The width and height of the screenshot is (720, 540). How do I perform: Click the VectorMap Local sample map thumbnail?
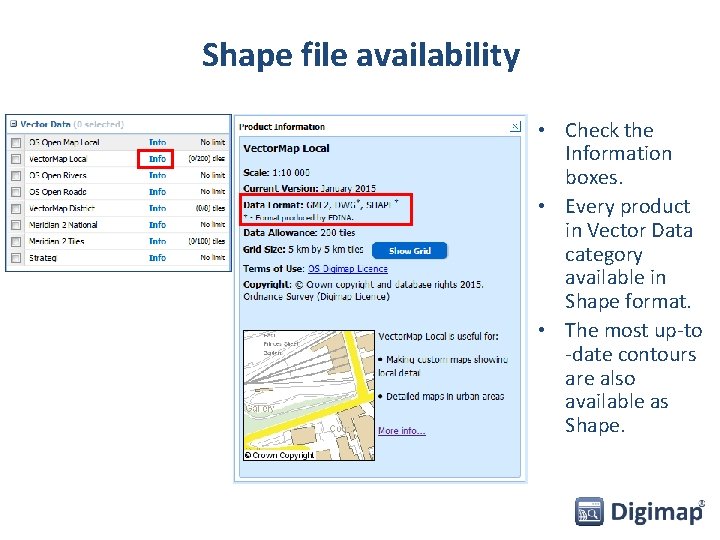(309, 395)
